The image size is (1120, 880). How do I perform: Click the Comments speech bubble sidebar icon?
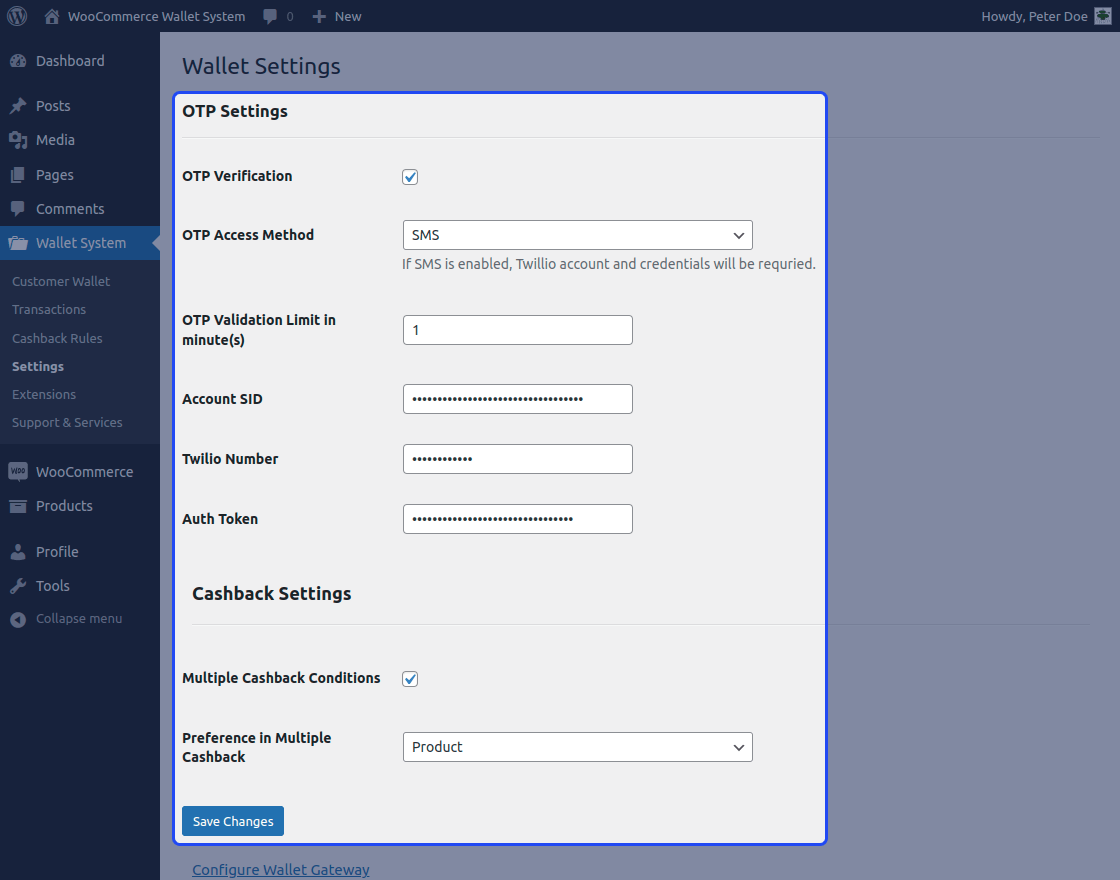click(x=18, y=209)
